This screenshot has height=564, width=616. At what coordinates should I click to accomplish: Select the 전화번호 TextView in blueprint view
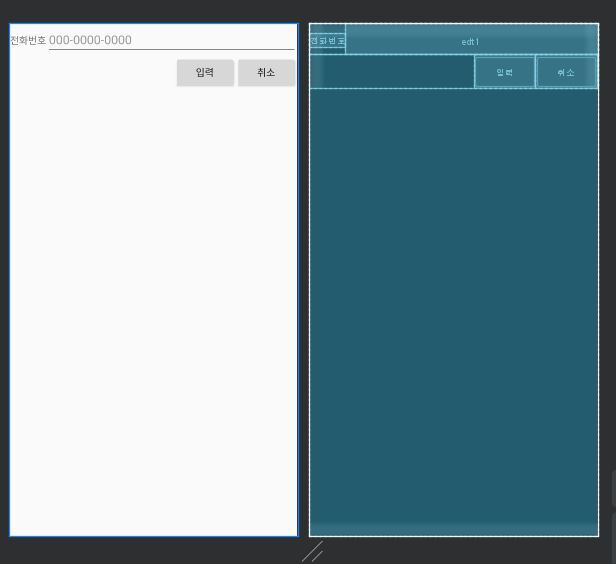point(327,40)
